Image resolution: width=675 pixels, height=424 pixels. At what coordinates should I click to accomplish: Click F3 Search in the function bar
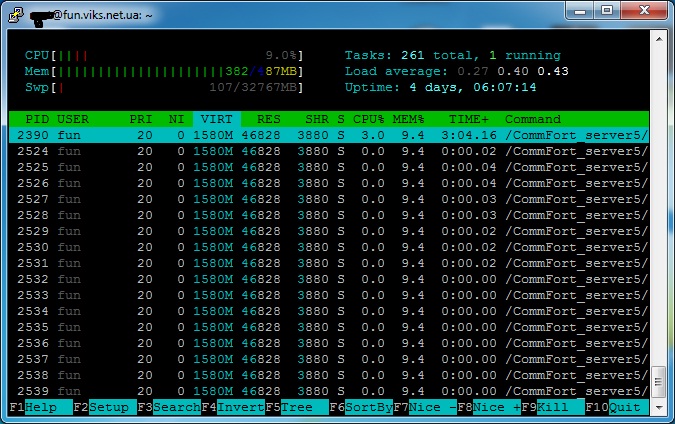click(170, 408)
